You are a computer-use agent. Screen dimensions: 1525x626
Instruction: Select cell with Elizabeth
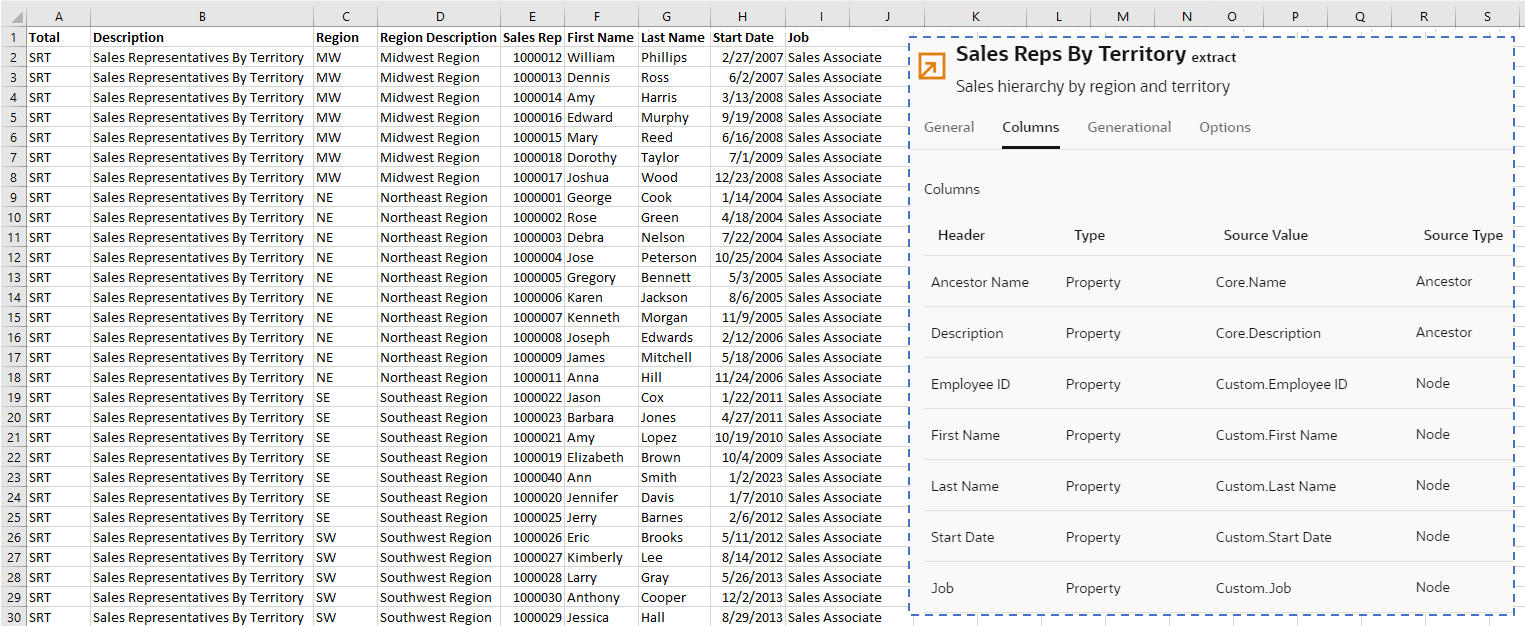[601, 457]
